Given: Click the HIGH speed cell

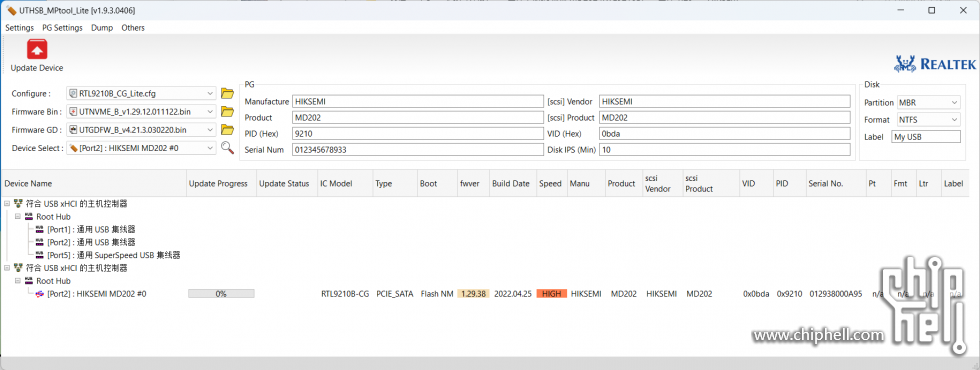Looking at the screenshot, I should 551,294.
